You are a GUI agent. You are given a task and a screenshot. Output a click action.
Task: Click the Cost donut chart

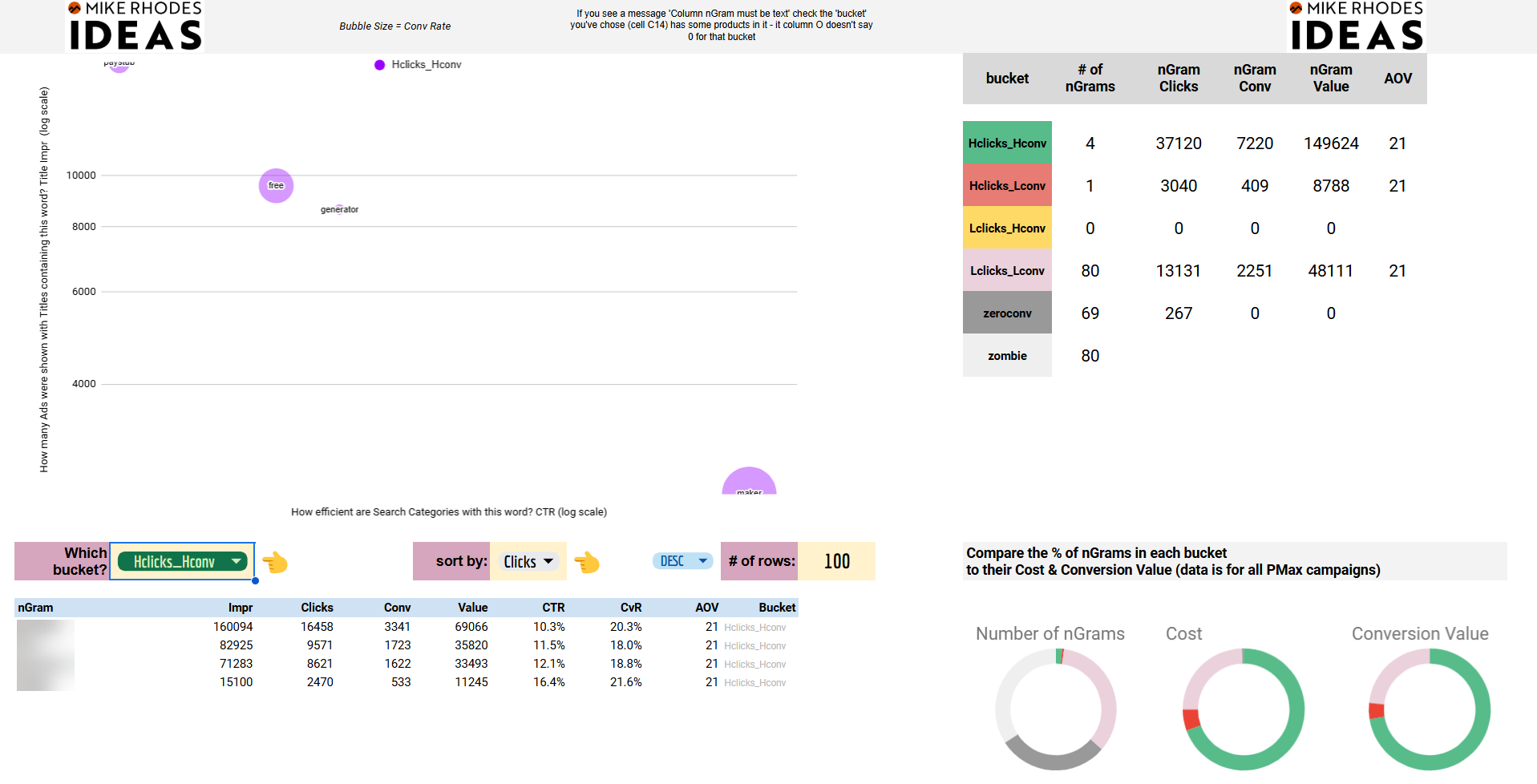pos(1244,709)
